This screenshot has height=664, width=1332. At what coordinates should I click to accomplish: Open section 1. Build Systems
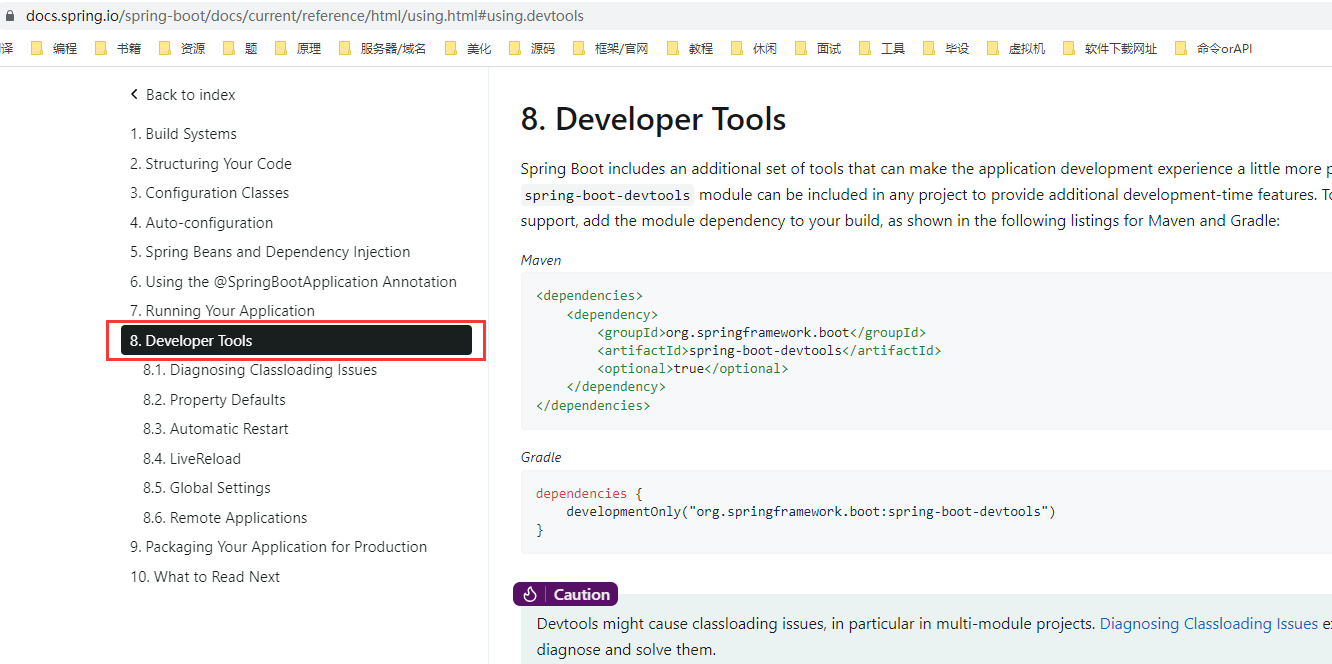(183, 134)
